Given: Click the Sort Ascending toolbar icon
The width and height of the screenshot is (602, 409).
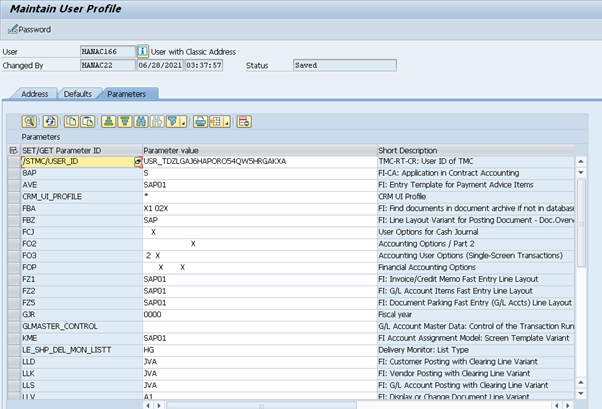Looking at the screenshot, I should pos(108,121).
